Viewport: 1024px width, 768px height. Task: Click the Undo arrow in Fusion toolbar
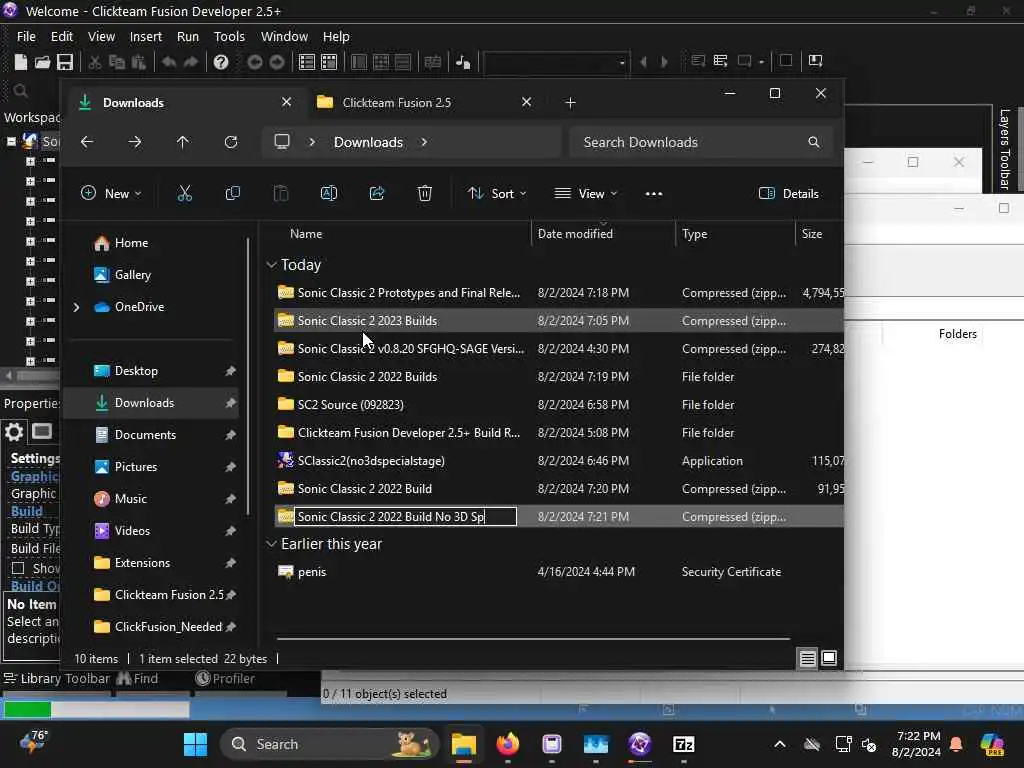pyautogui.click(x=168, y=62)
